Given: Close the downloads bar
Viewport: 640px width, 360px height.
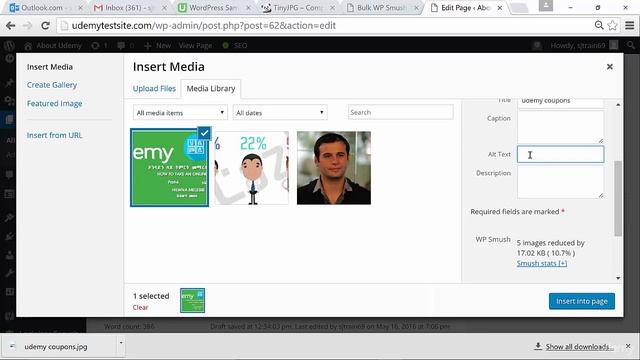Looking at the screenshot, I should [628, 346].
